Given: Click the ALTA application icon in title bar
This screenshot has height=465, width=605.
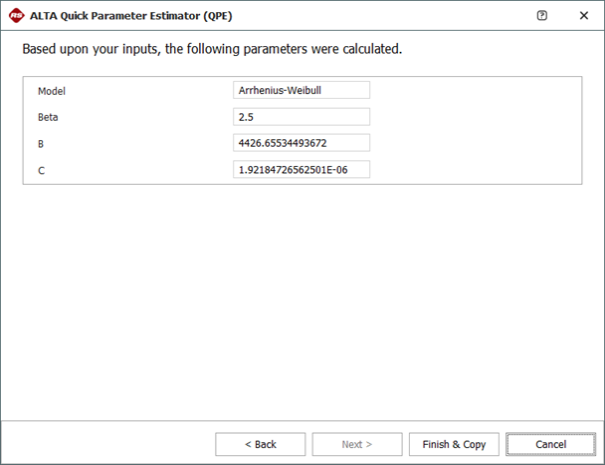Looking at the screenshot, I should [16, 16].
